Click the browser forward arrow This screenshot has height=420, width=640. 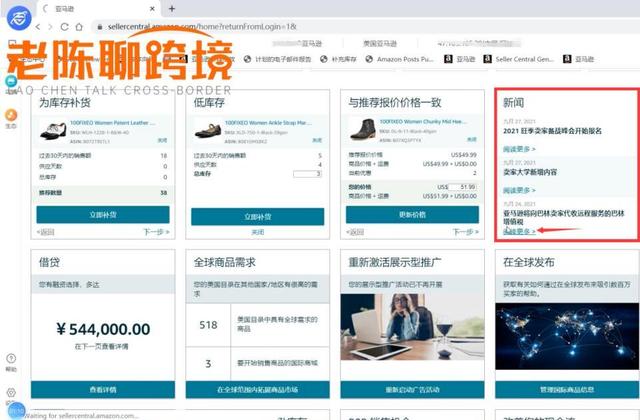point(51,27)
